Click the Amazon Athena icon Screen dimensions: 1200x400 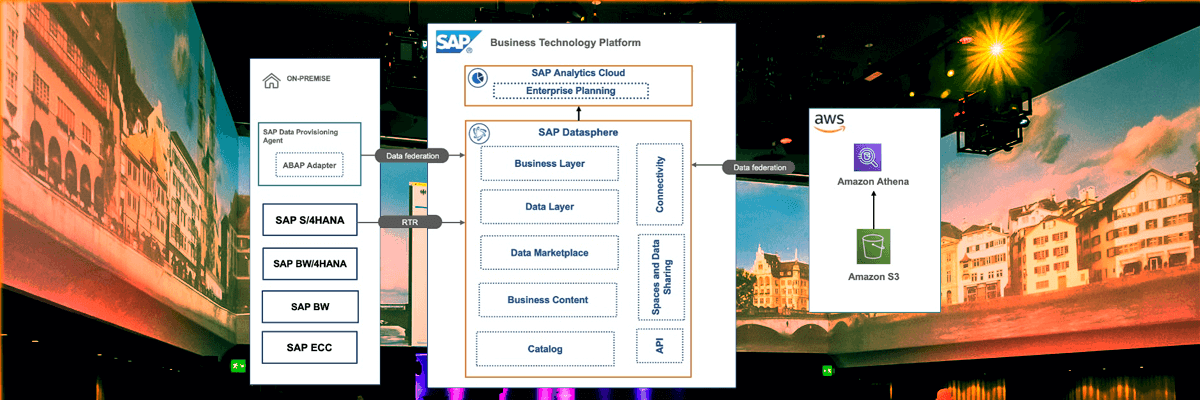click(x=868, y=158)
